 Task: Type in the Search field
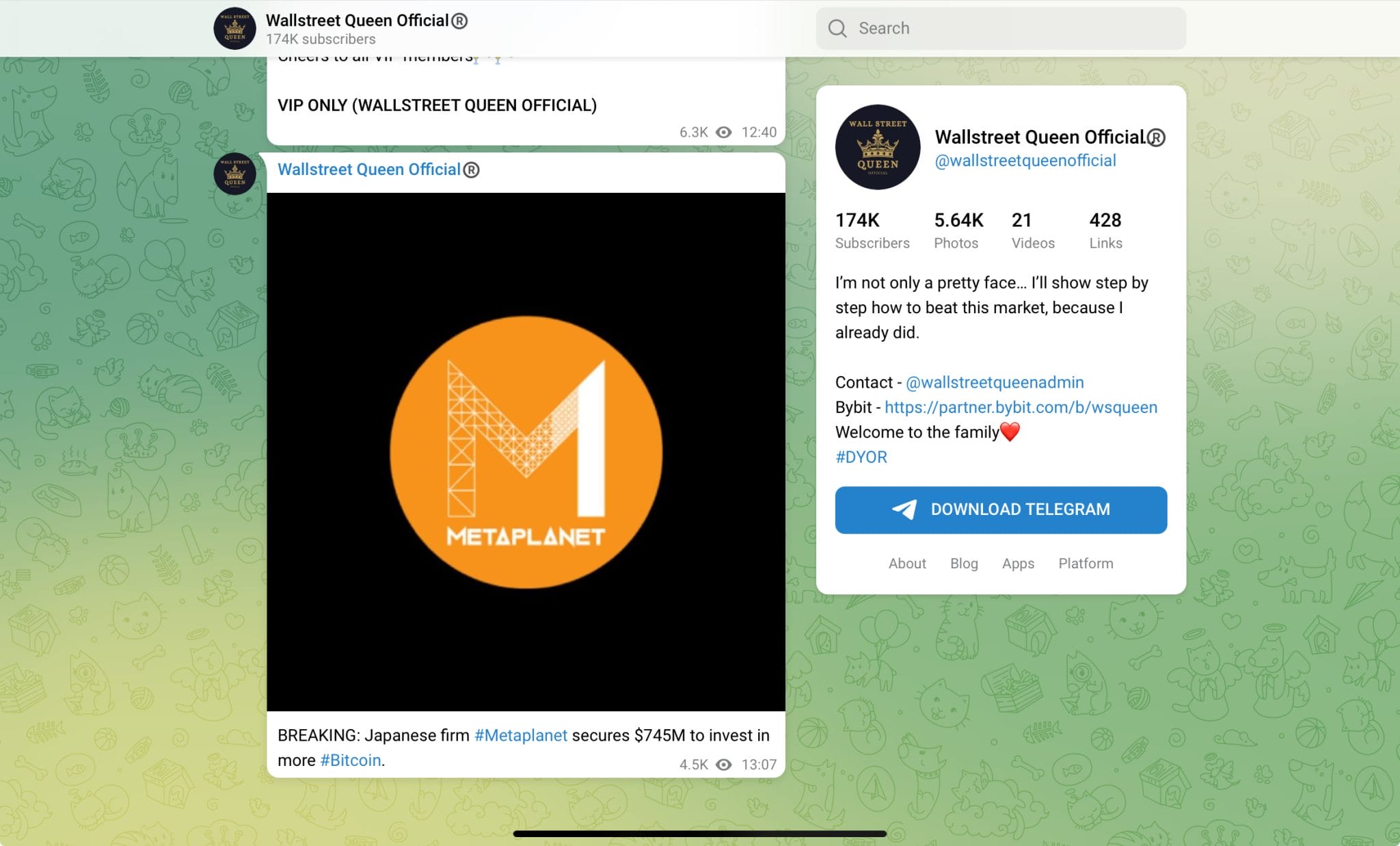[1012, 28]
